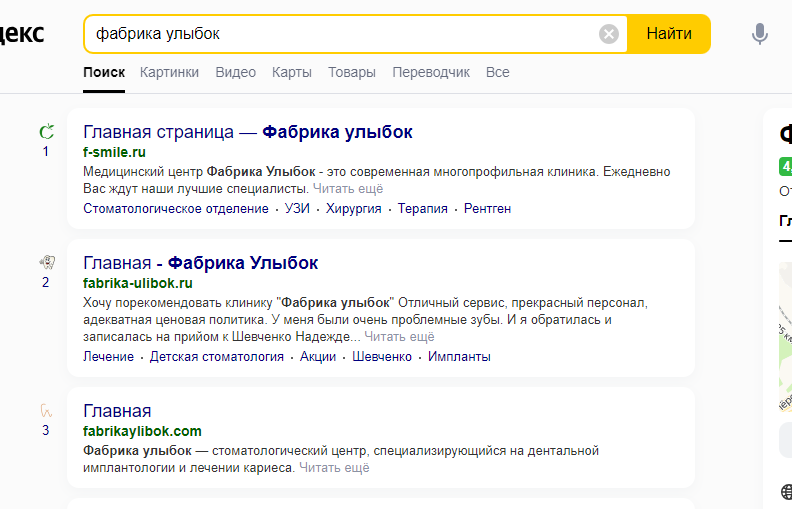The height and width of the screenshot is (509, 792).
Task: Expand the Все services menu
Action: [x=497, y=72]
